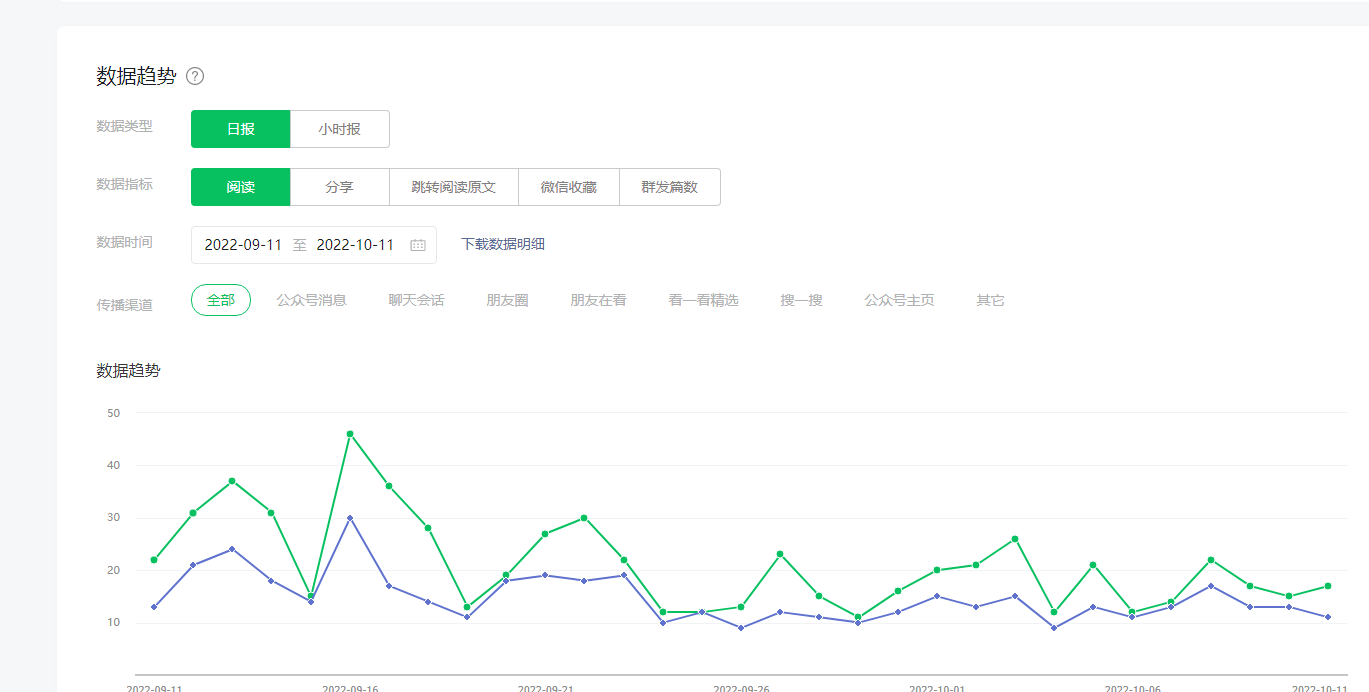This screenshot has width=1369, height=692.
Task: Click the help question-mark icon beside 数据趋势
Action: click(x=195, y=76)
